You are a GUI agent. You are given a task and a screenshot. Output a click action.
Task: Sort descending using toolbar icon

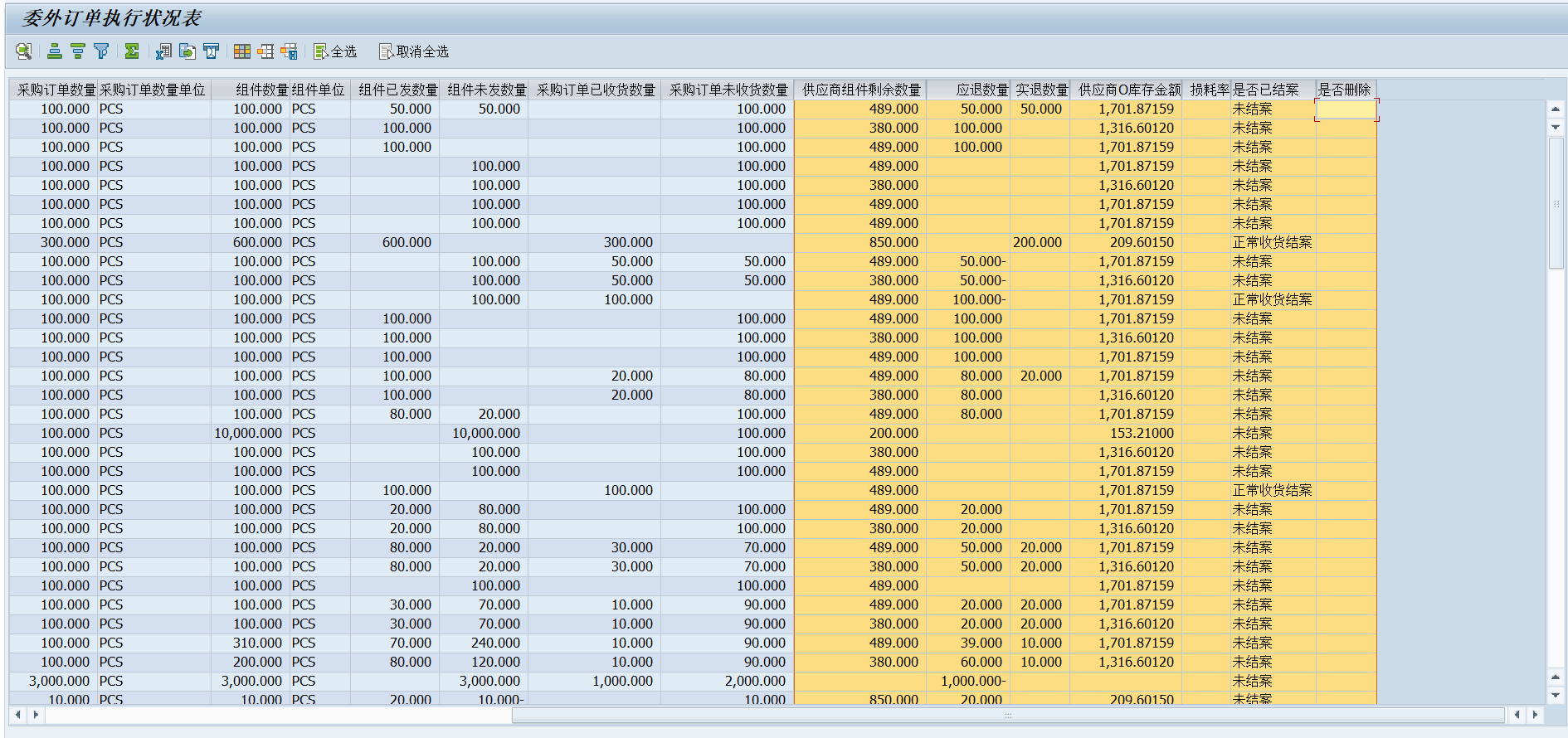[x=78, y=51]
